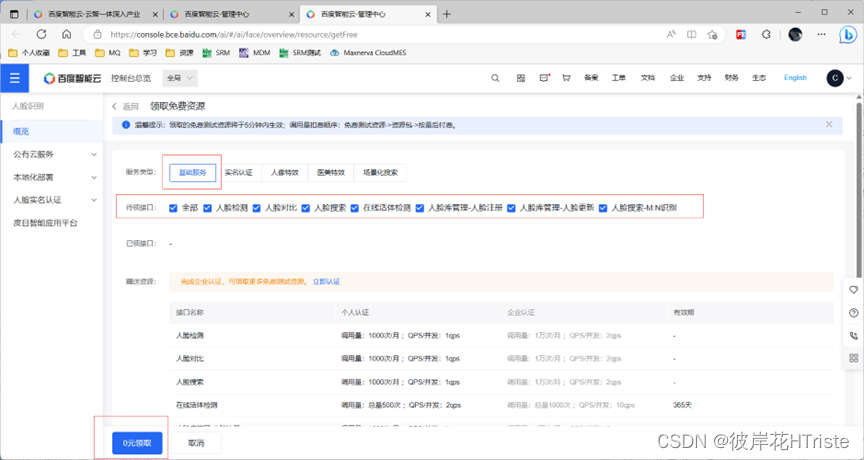Uncheck the 人脸检测 checkbox
Viewport: 864px width, 460px height.
tap(207, 208)
